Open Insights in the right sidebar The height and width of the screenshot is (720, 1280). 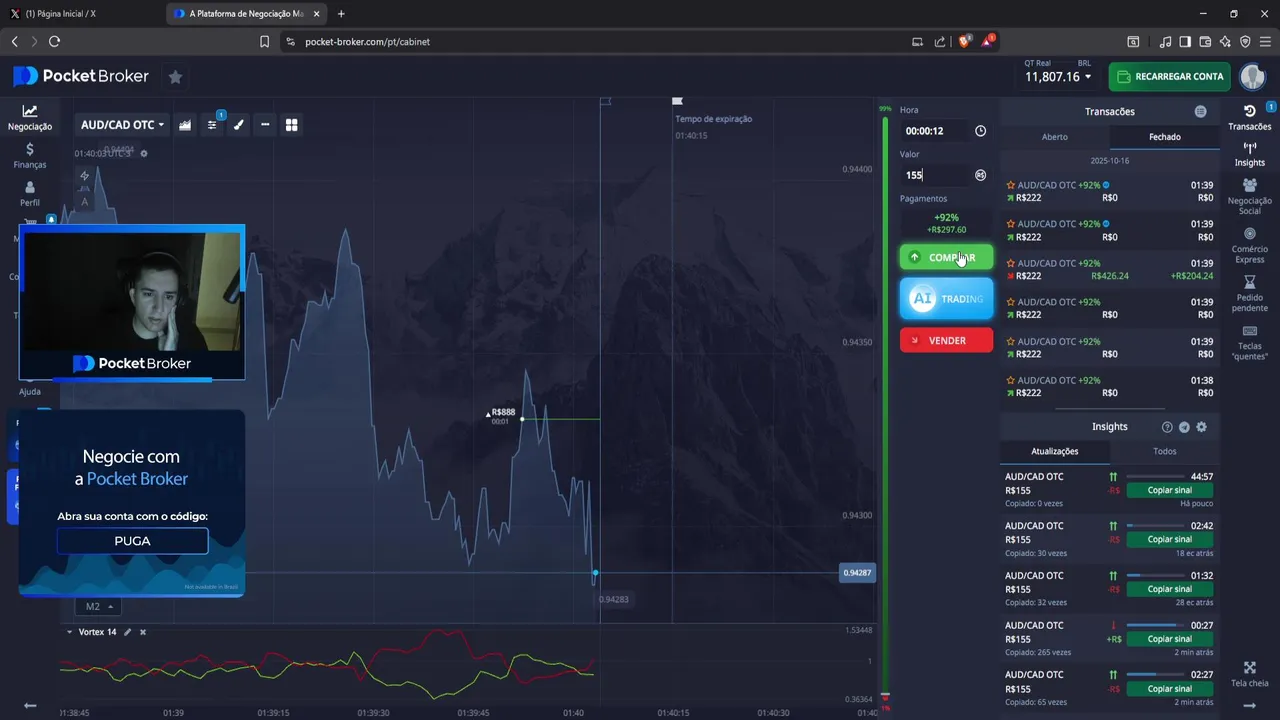pyautogui.click(x=1249, y=154)
